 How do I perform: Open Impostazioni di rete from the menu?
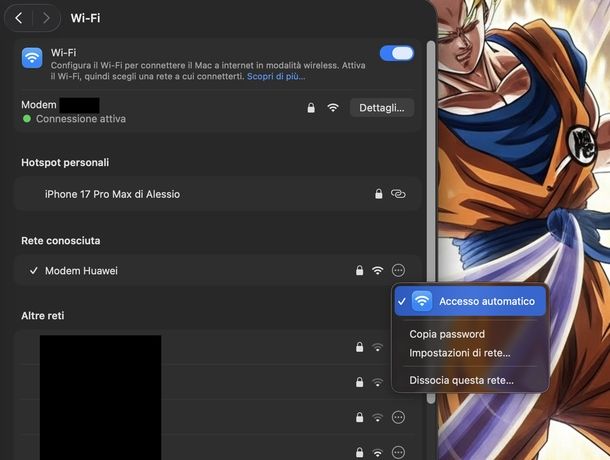[x=460, y=353]
